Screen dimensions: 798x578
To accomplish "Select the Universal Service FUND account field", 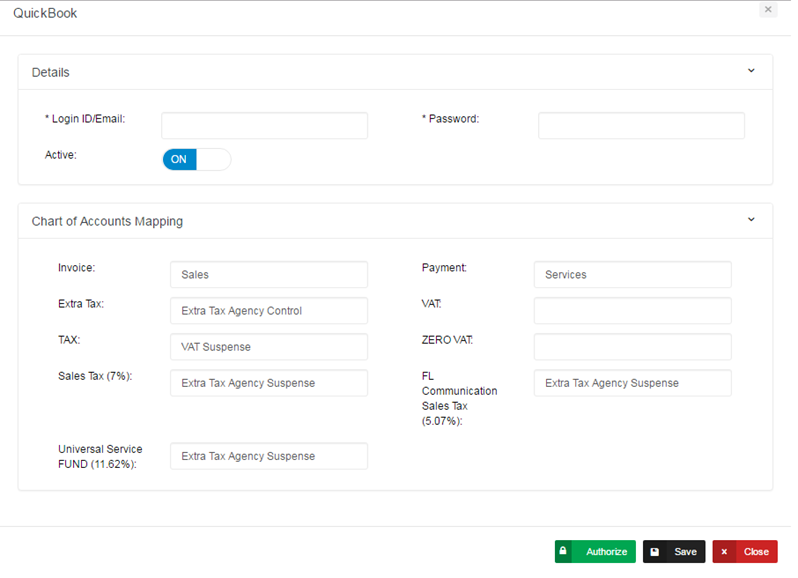I will [x=268, y=456].
